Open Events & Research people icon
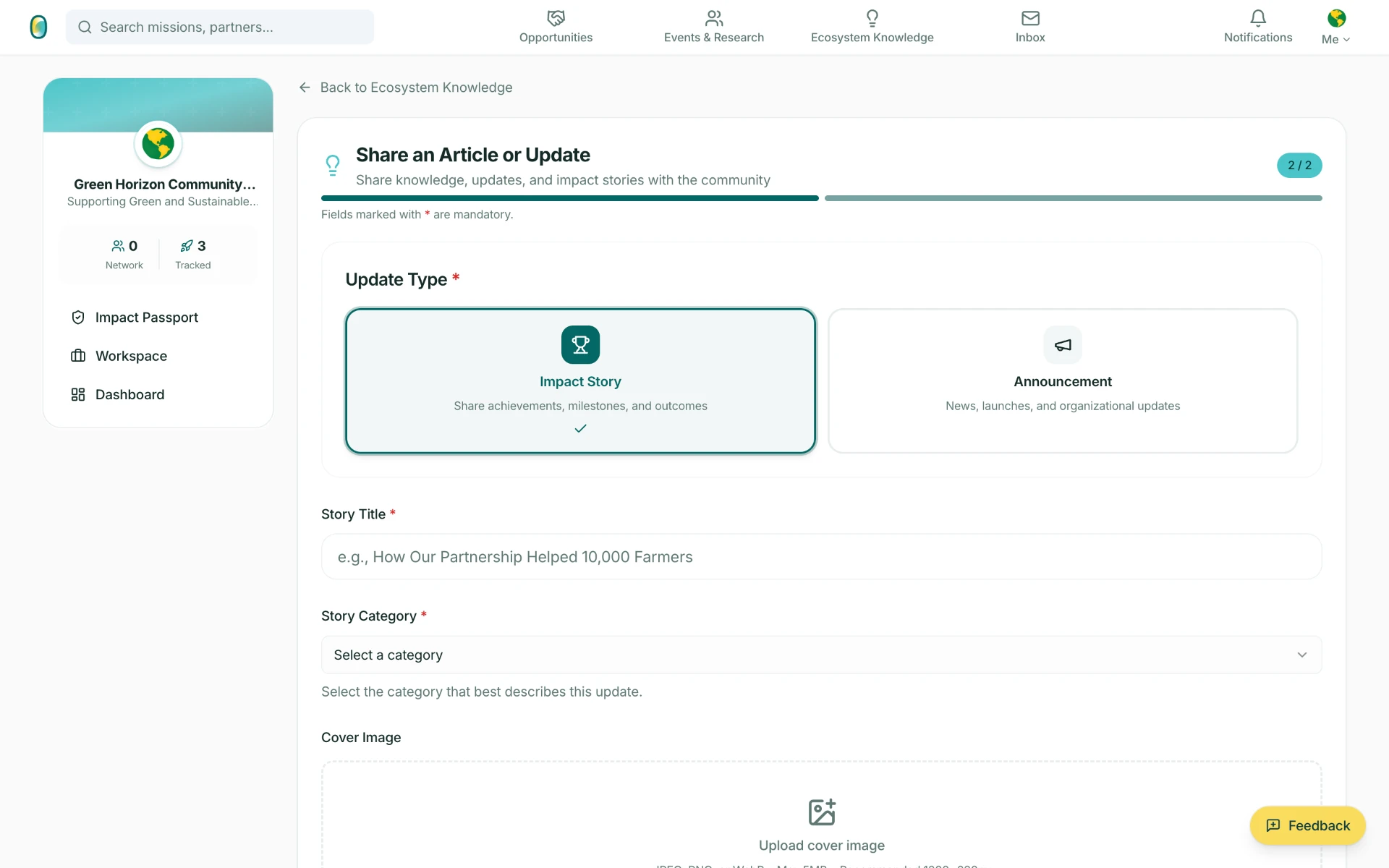 [x=714, y=18]
